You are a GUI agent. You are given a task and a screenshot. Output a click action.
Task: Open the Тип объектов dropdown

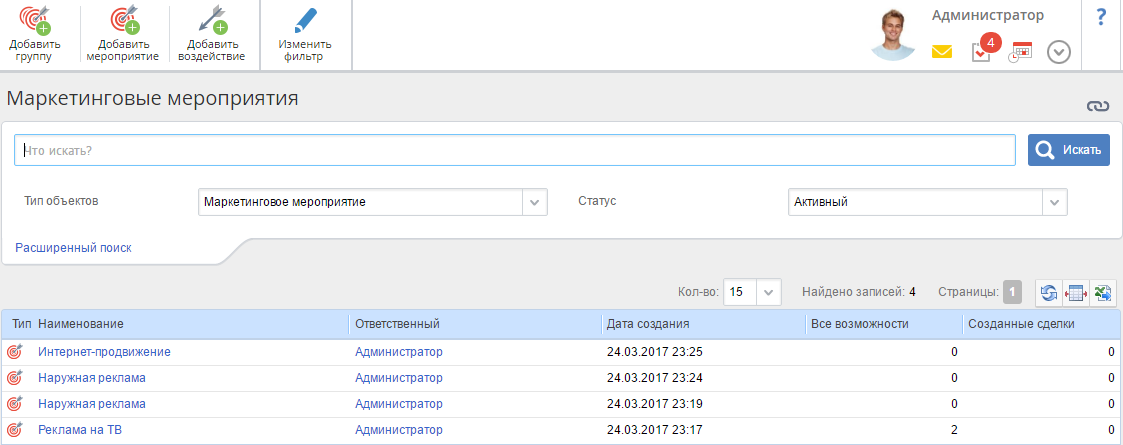(x=372, y=202)
